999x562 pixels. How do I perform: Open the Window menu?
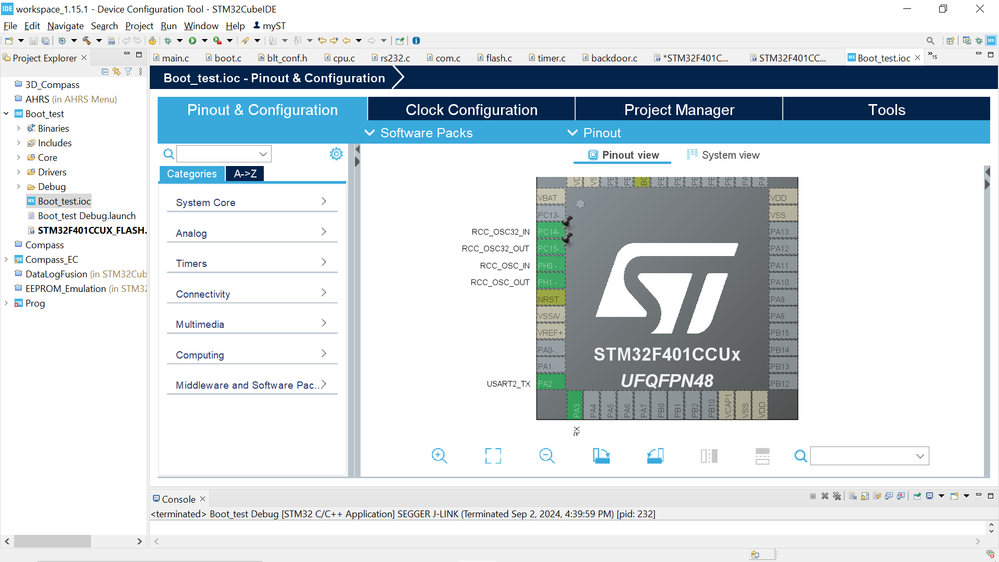point(201,25)
